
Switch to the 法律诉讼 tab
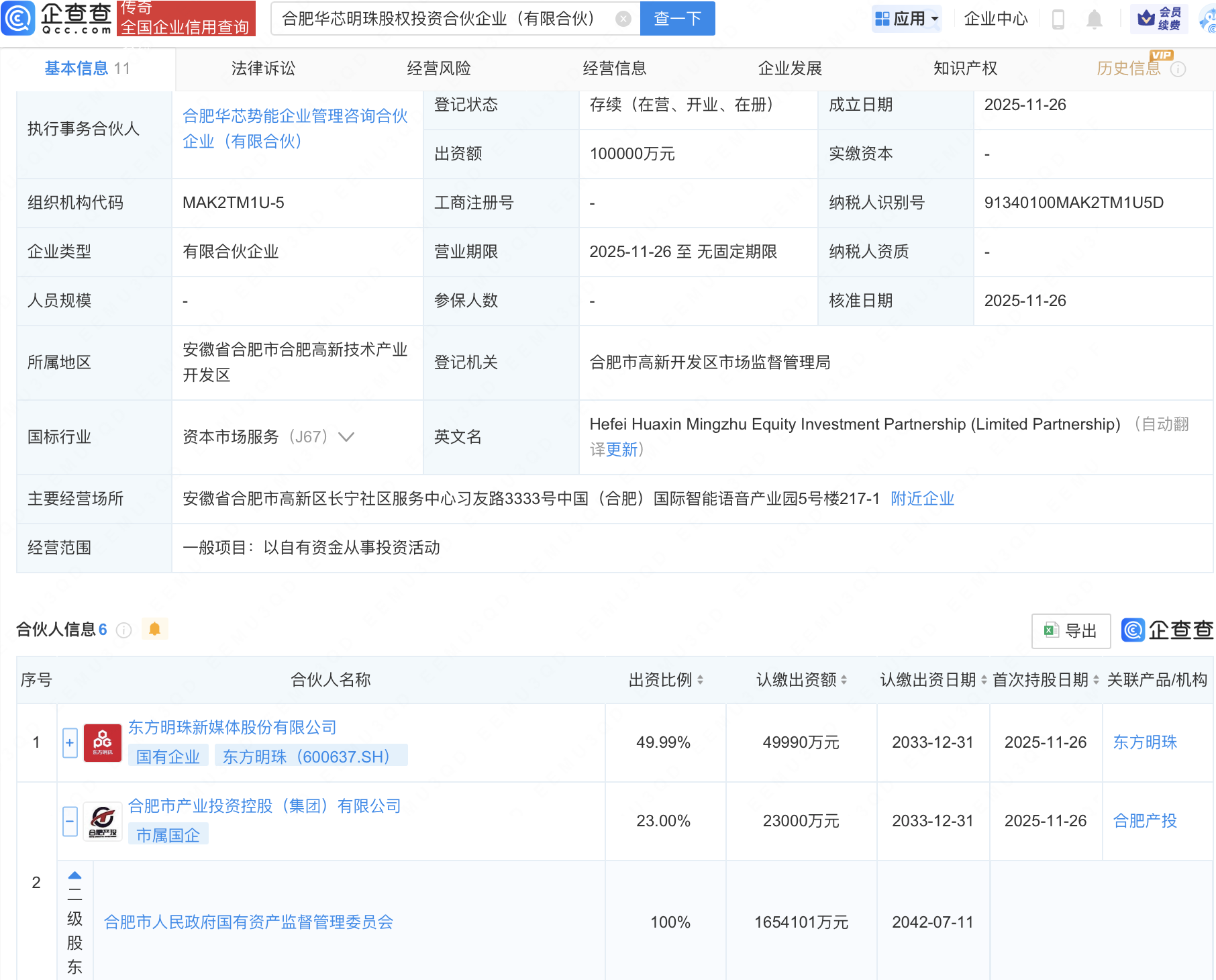coord(263,68)
